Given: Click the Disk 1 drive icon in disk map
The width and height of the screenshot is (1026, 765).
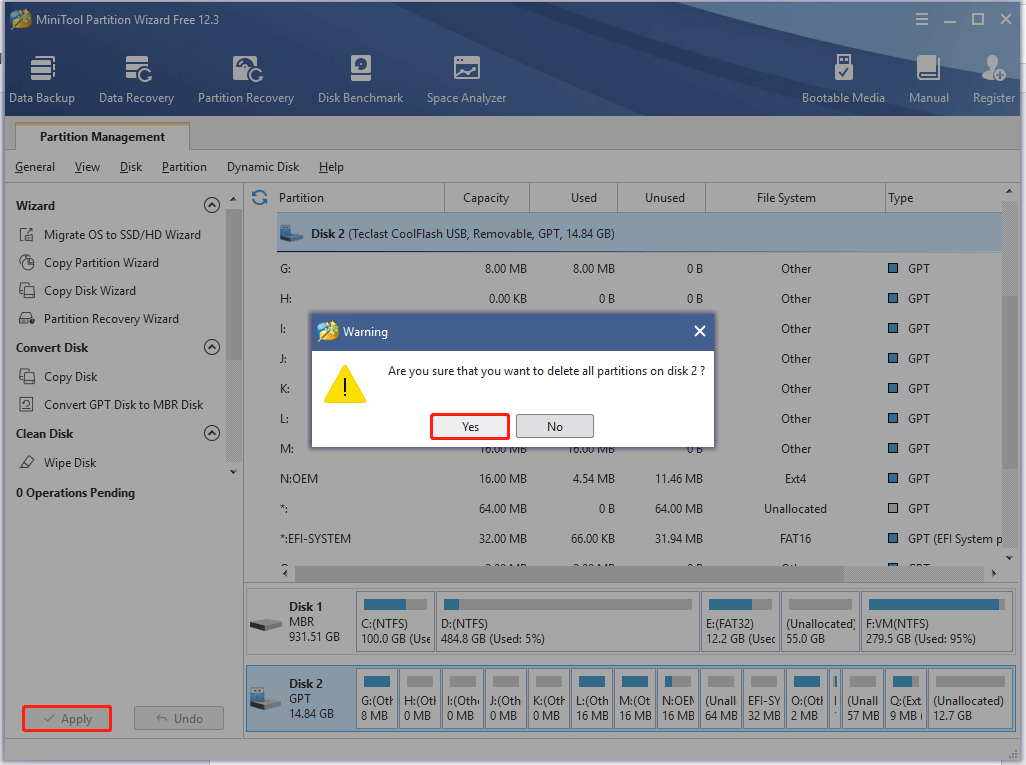Looking at the screenshot, I should [x=266, y=624].
